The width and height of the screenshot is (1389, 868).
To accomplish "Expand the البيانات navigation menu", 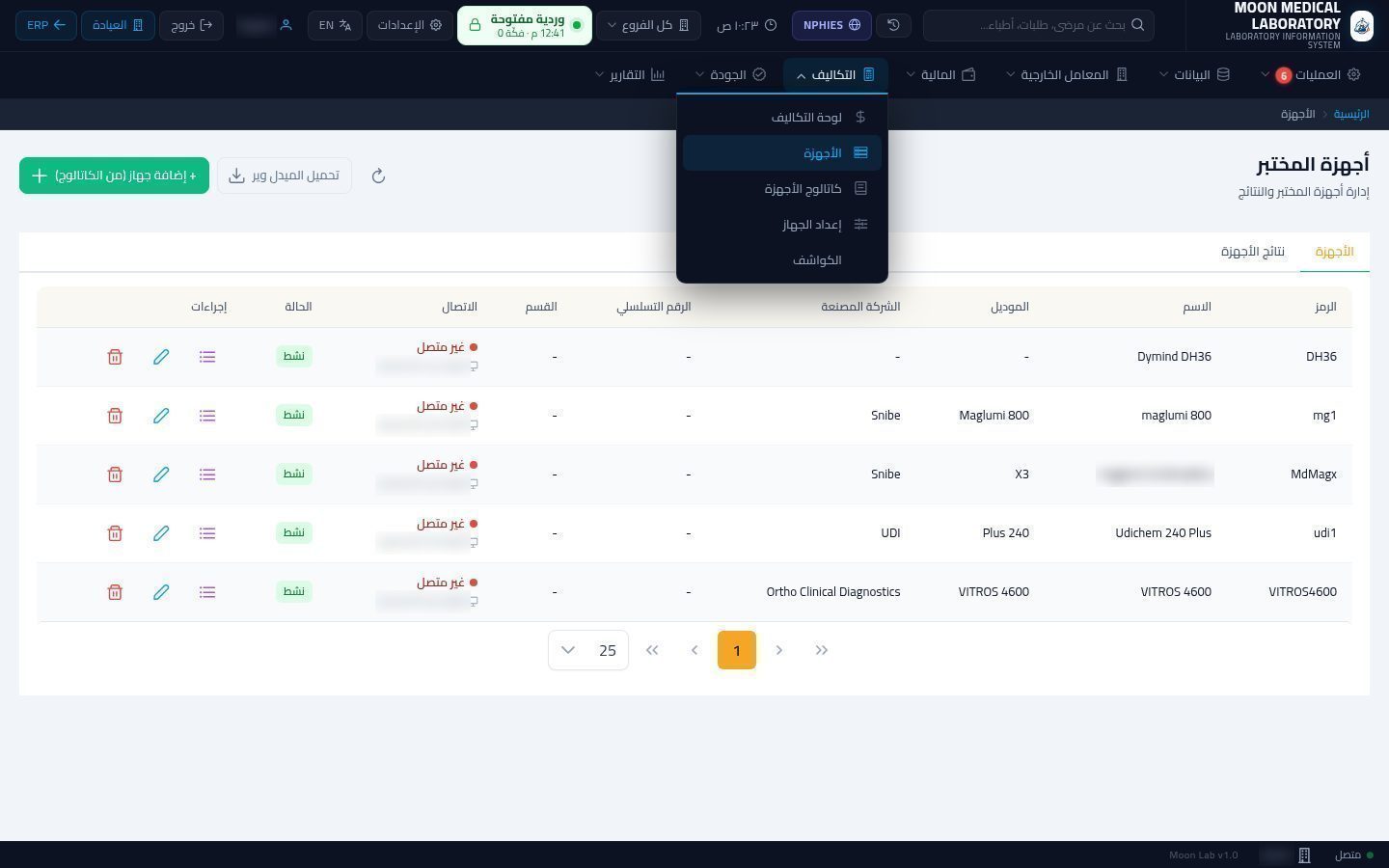I will tap(1194, 74).
